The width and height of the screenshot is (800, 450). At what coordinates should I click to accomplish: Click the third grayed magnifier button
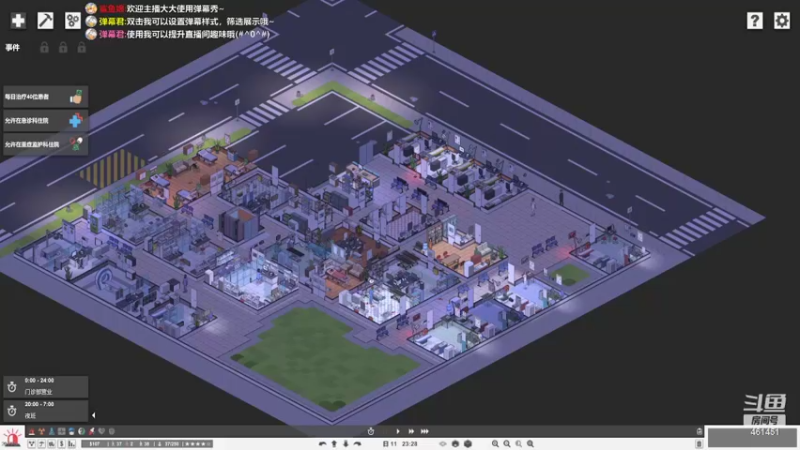519,444
